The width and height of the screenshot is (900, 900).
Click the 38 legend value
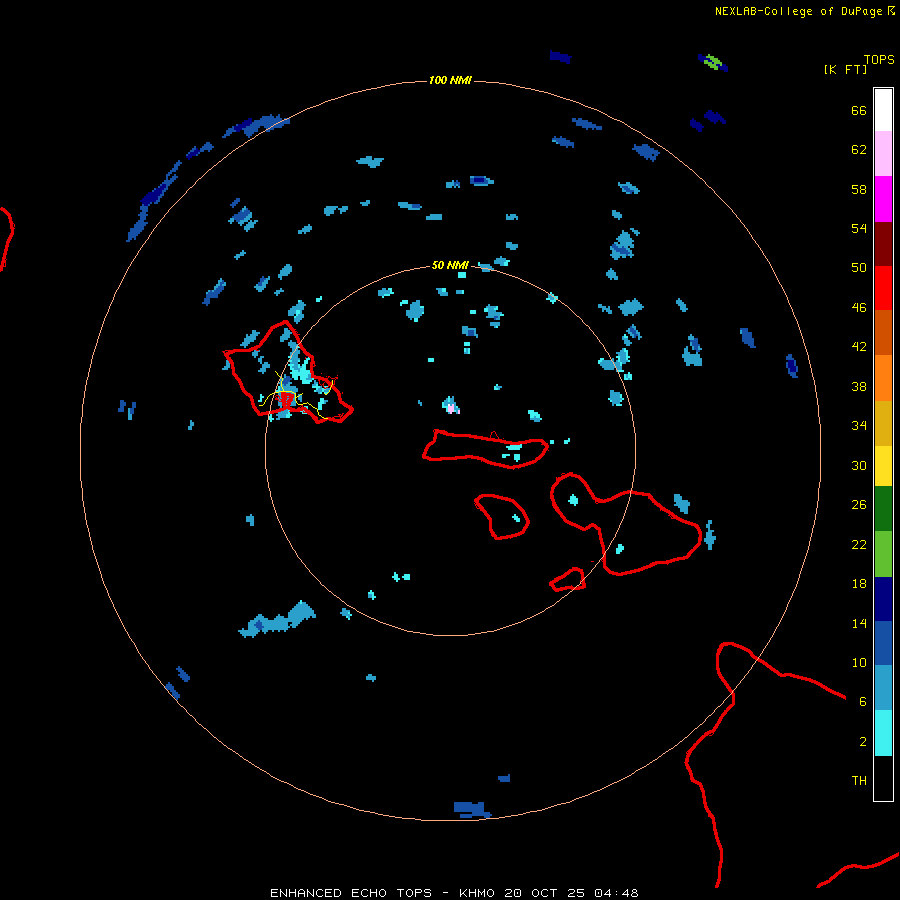859,386
